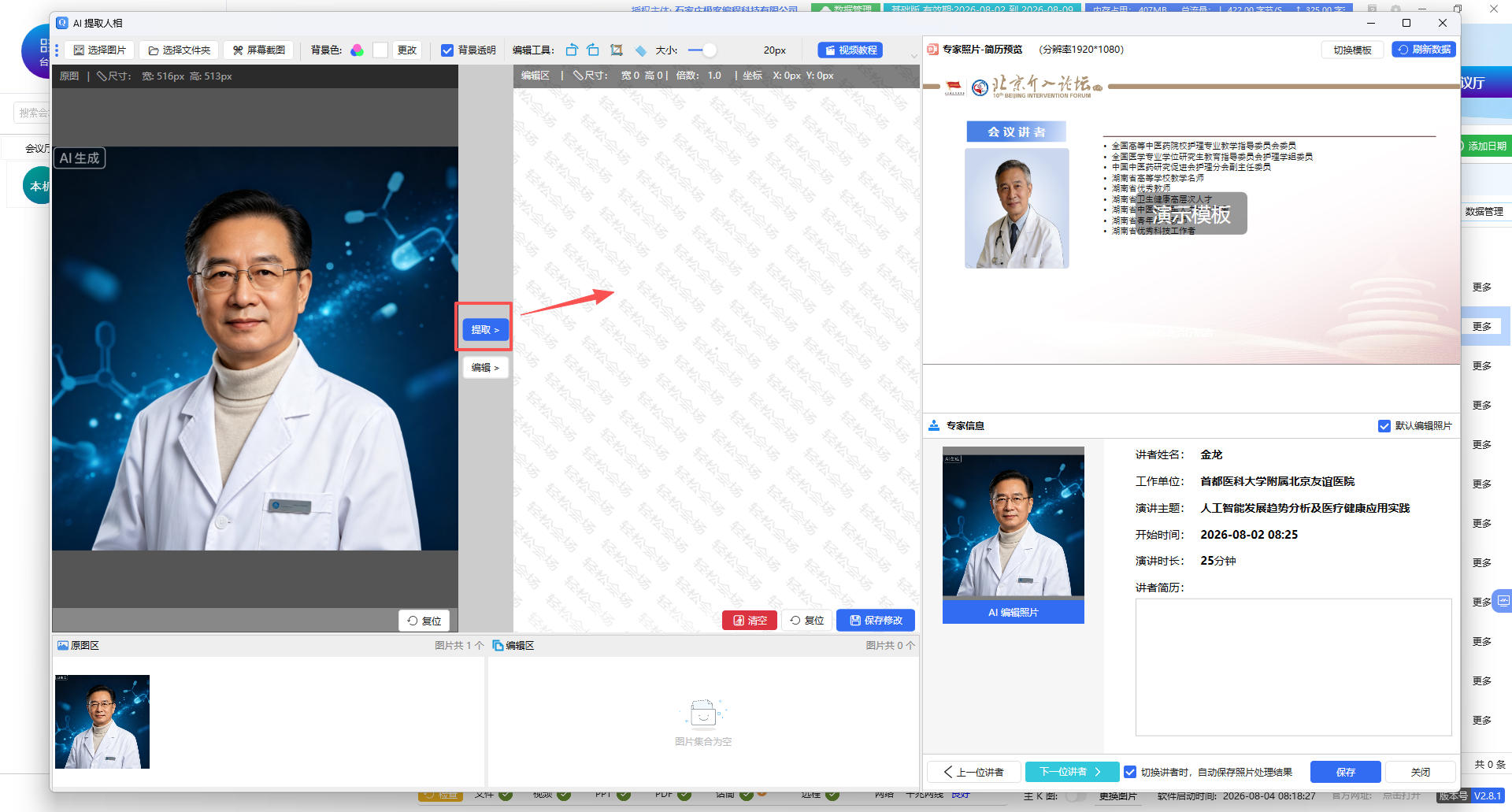
Task: Click the 添加日期 button in background window
Action: [x=1486, y=146]
